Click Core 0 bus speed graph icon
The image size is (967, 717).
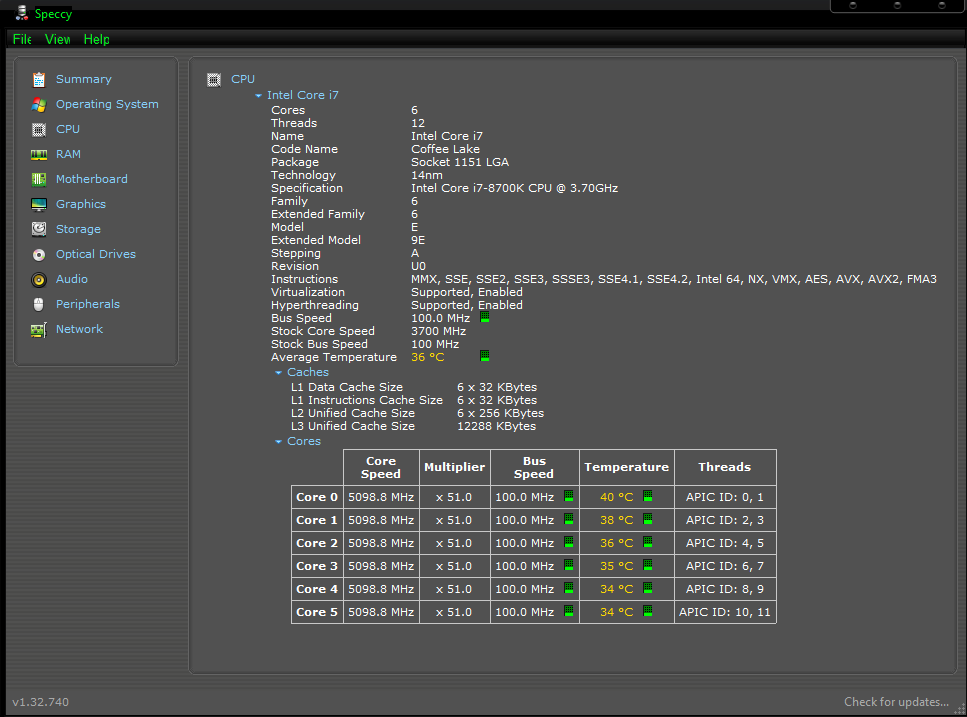point(569,496)
